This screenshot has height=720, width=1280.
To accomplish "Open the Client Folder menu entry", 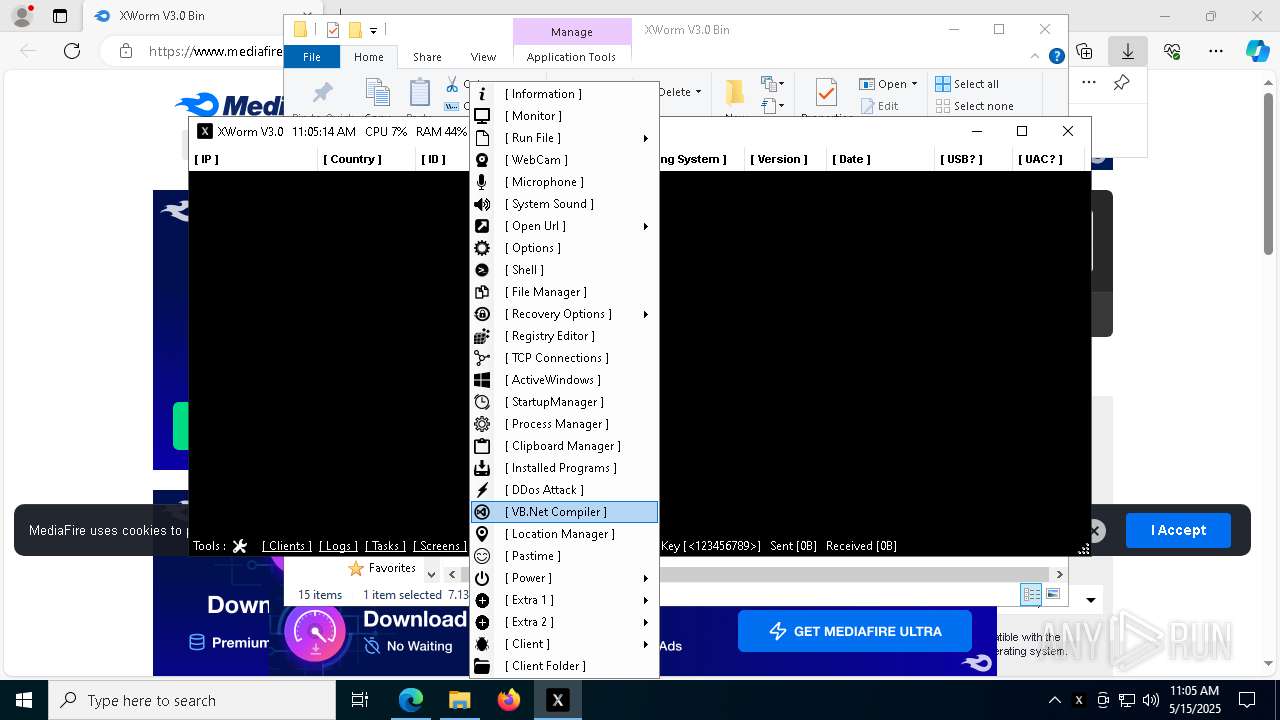I will 564,666.
